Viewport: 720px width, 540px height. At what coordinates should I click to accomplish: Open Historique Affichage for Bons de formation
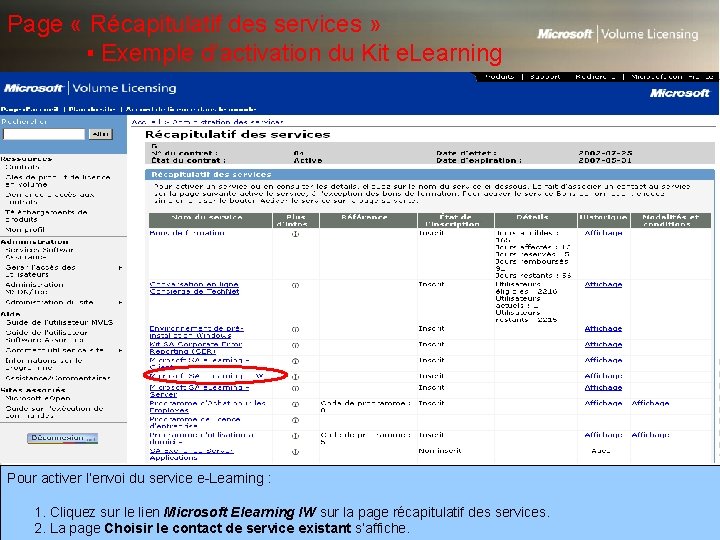[x=603, y=233]
